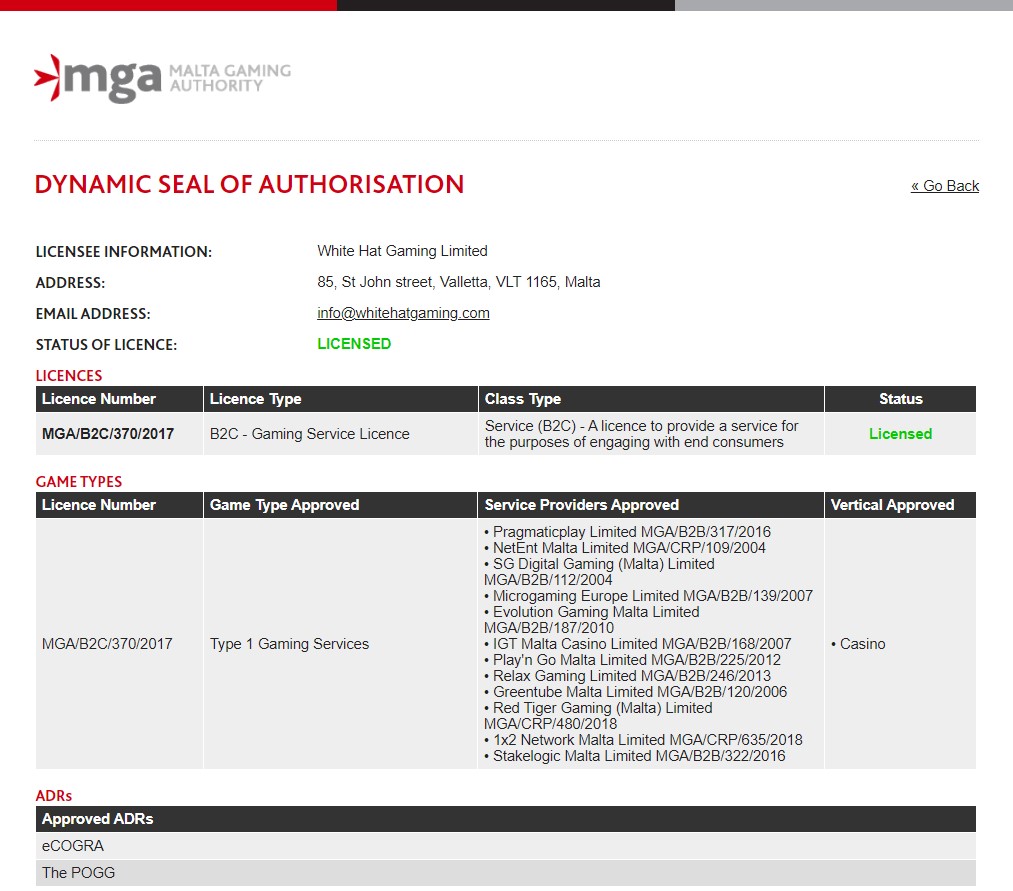Click the Status column header
The image size is (1013, 891).
tap(901, 399)
